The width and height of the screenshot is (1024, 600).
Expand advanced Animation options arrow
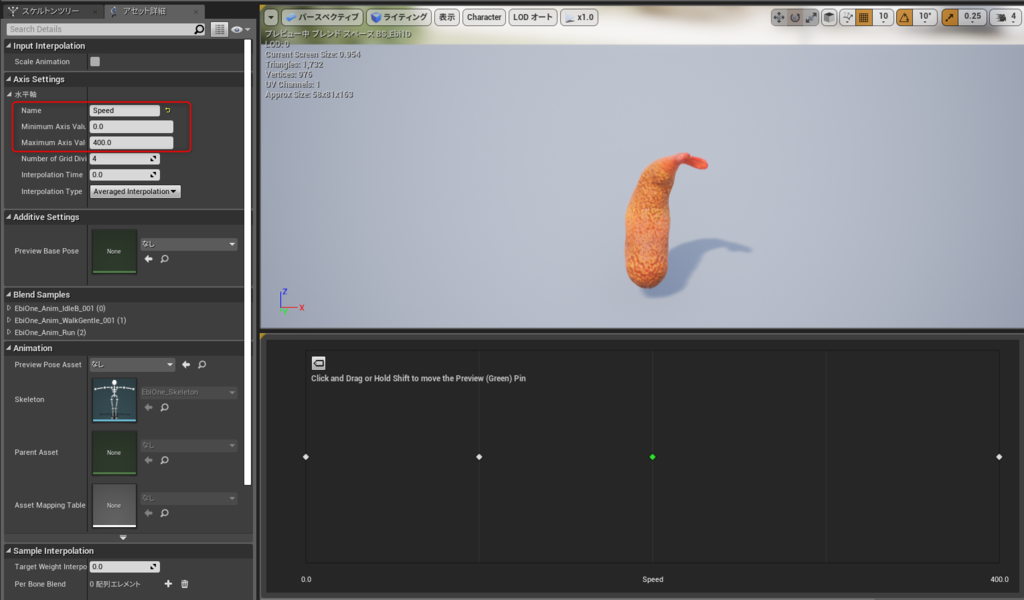(123, 537)
